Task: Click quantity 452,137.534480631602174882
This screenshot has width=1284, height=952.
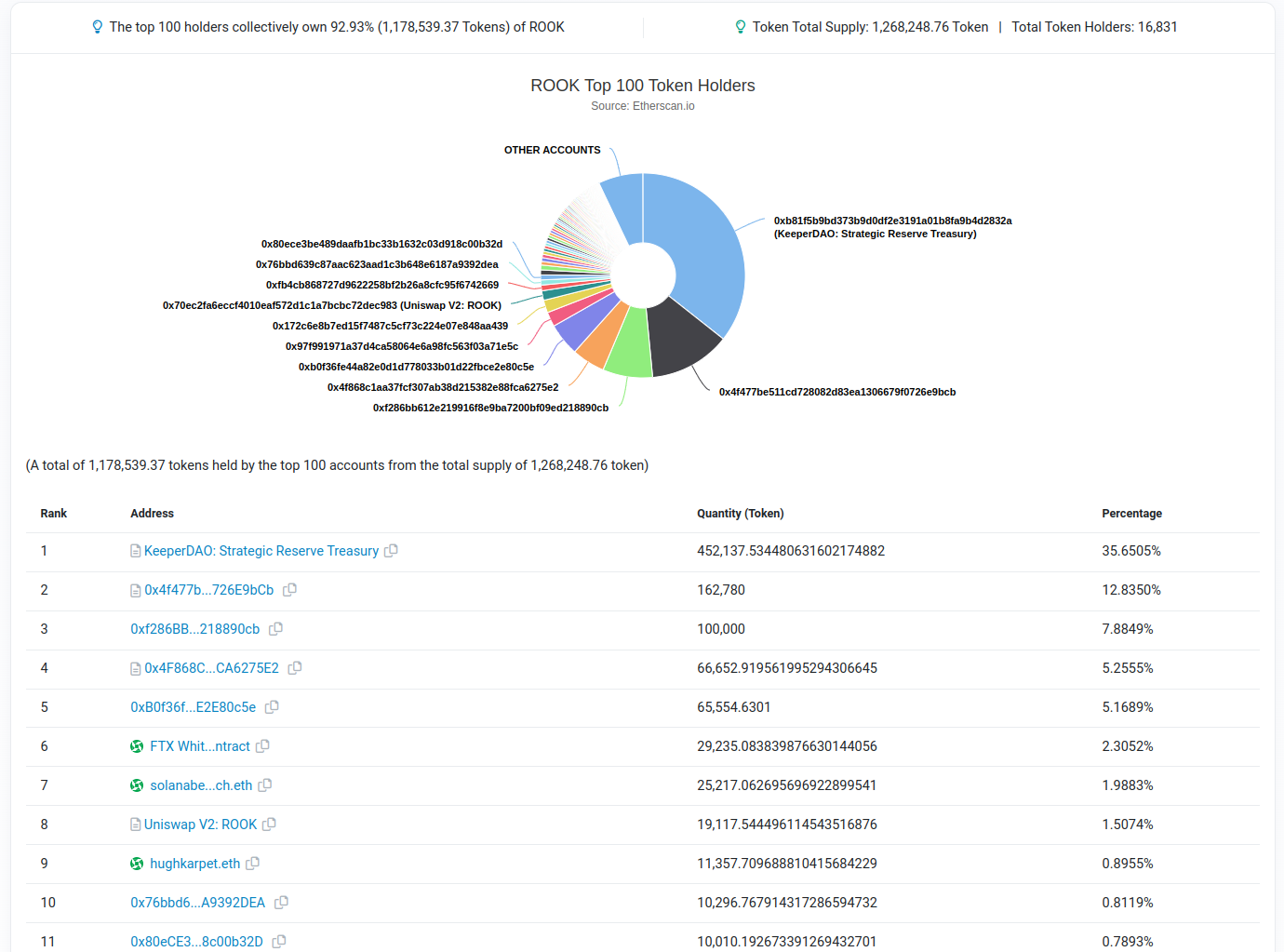Action: click(791, 551)
